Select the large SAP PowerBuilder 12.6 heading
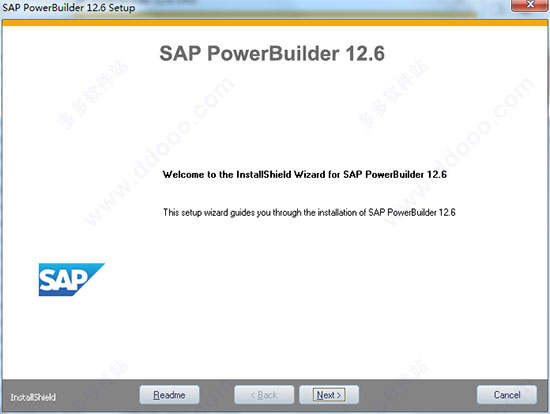Image resolution: width=550 pixels, height=414 pixels. pyautogui.click(x=272, y=53)
